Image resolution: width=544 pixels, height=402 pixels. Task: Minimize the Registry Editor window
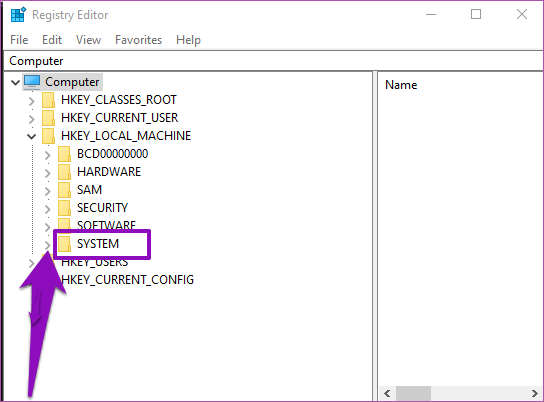click(x=431, y=15)
